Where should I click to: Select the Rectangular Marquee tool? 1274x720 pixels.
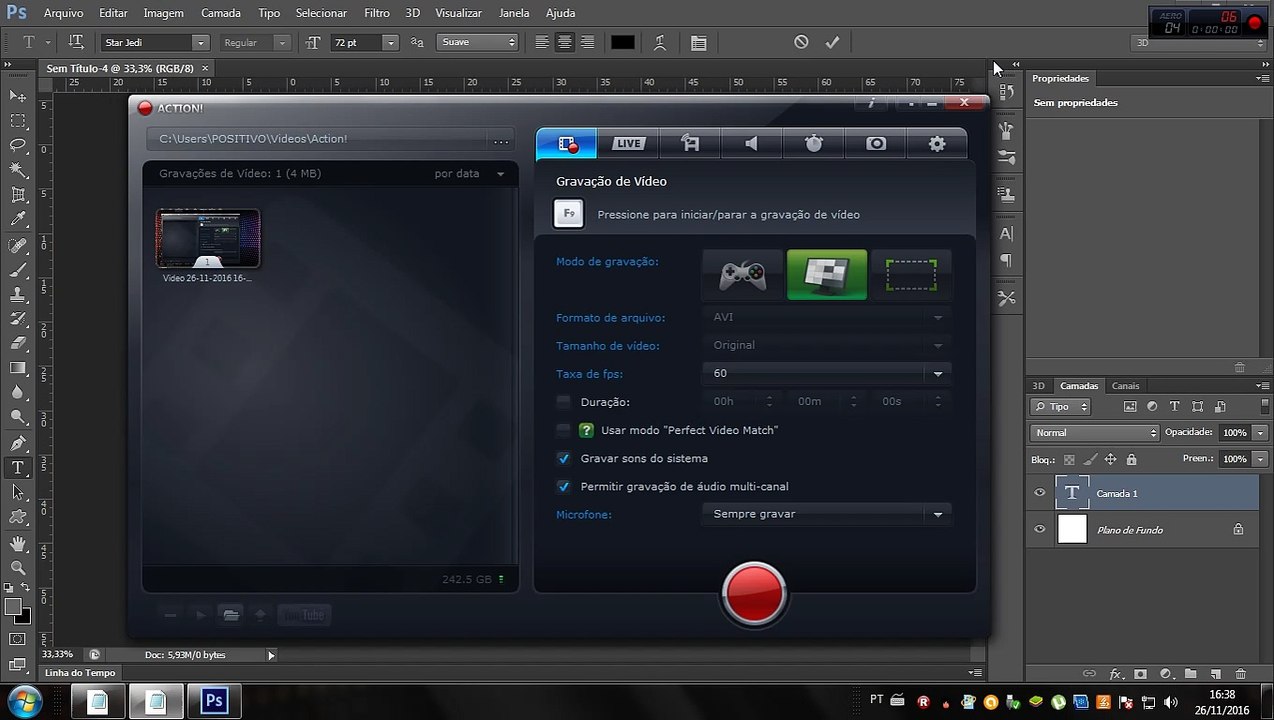[x=18, y=120]
